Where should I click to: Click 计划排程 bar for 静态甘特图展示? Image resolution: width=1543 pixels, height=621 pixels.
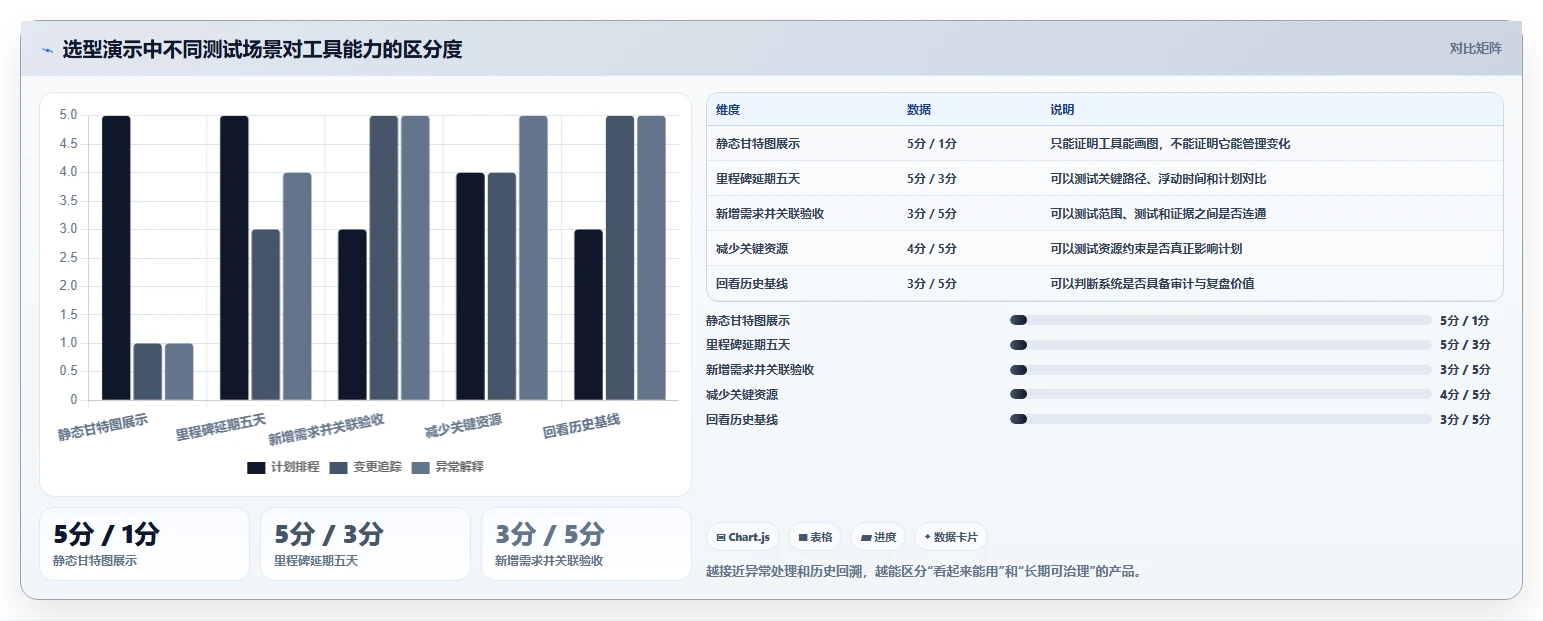coord(116,258)
